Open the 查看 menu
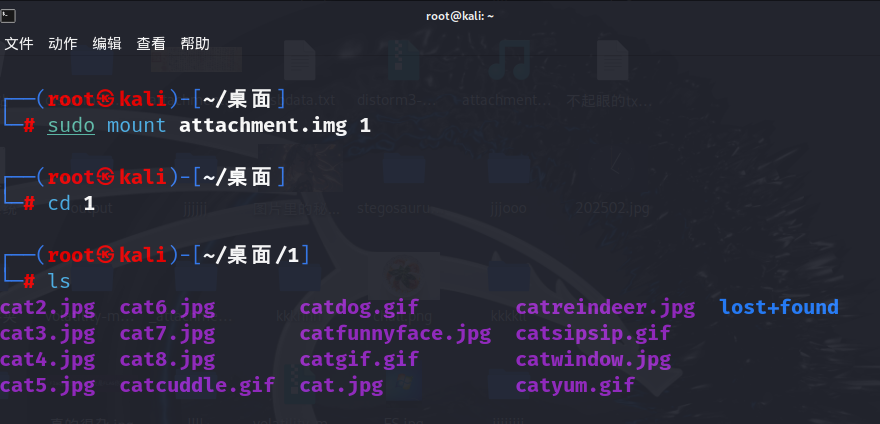The width and height of the screenshot is (880, 424). (151, 44)
